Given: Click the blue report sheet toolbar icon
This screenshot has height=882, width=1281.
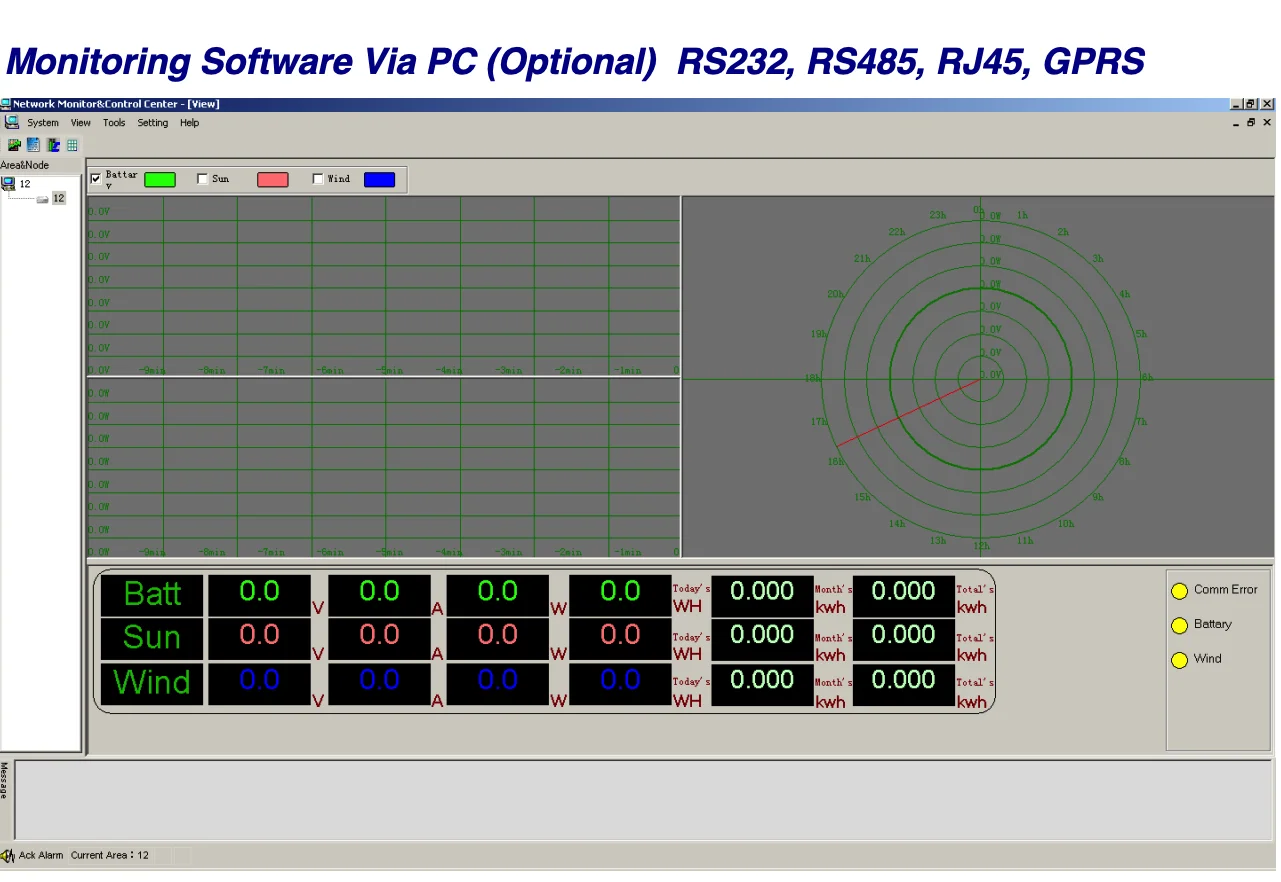Looking at the screenshot, I should pyautogui.click(x=33, y=145).
